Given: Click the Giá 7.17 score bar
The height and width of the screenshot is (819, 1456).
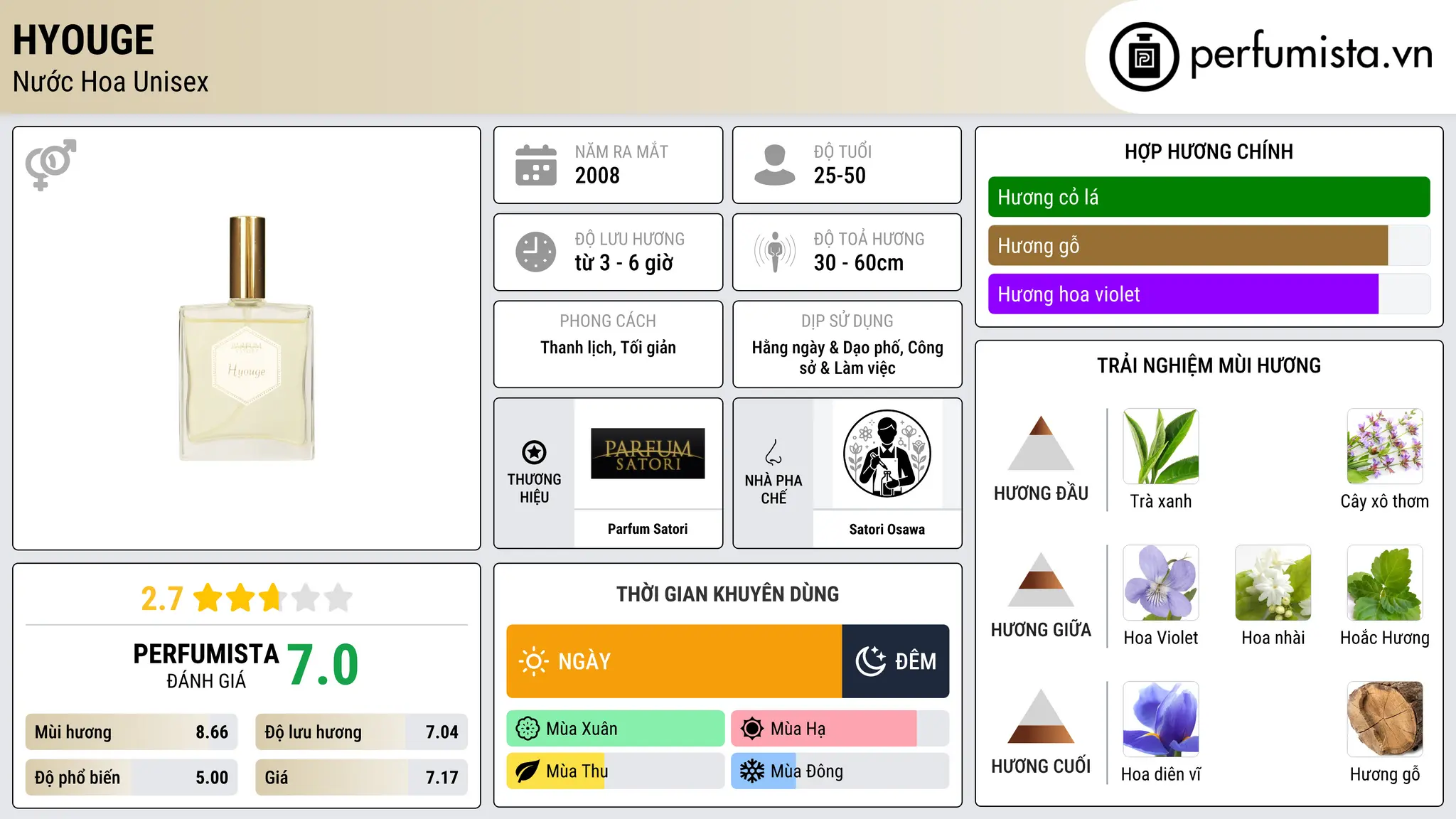Looking at the screenshot, I should point(362,777).
